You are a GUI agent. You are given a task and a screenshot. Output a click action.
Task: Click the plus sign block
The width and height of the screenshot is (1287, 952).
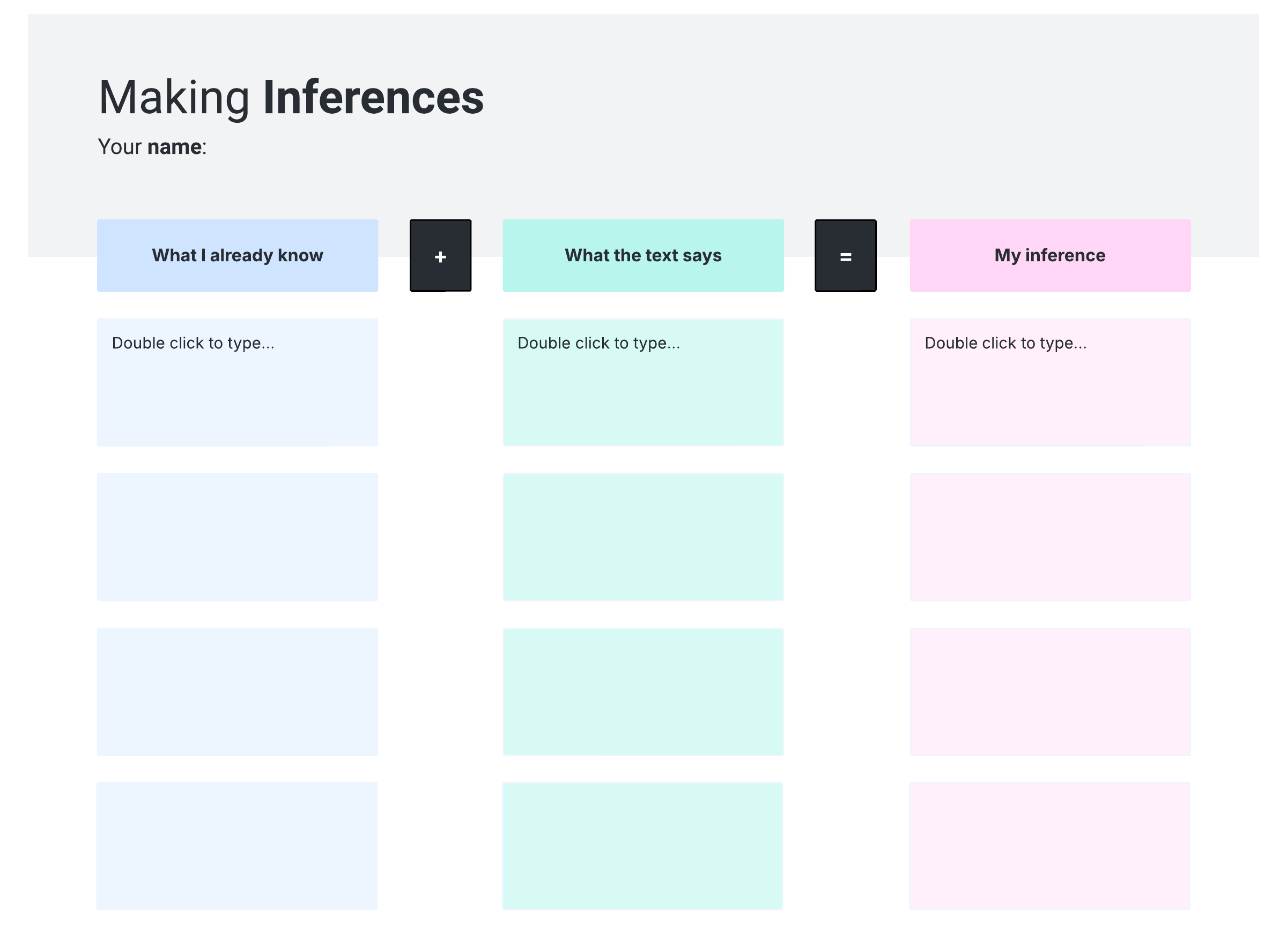[440, 255]
